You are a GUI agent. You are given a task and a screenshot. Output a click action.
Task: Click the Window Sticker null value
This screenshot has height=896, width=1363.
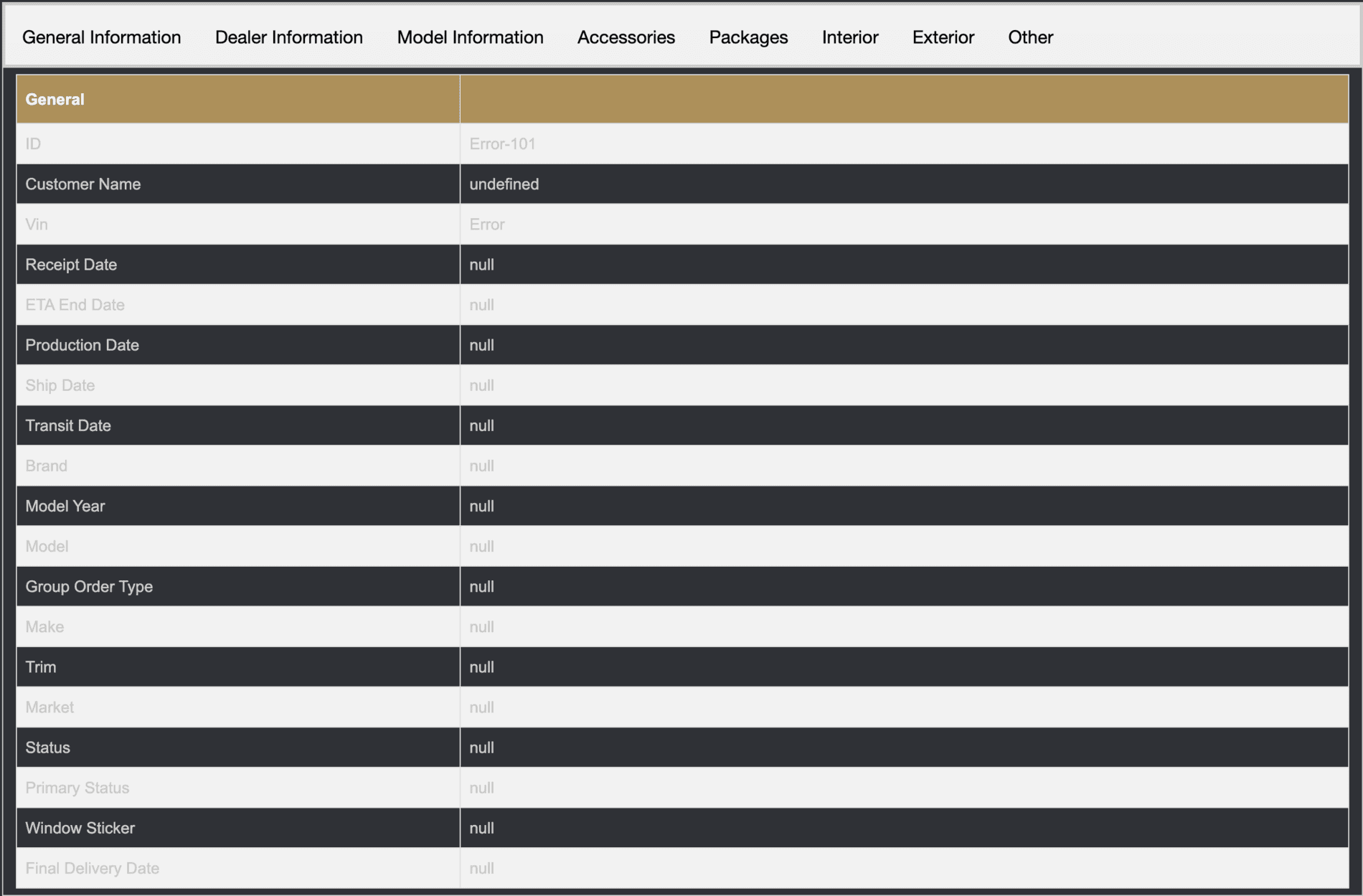(x=481, y=827)
